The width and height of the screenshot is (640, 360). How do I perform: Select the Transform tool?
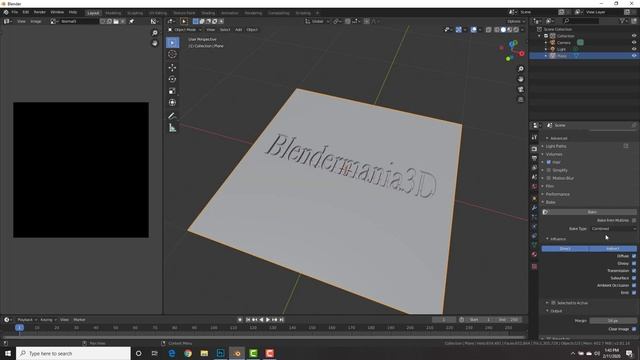pyautogui.click(x=173, y=102)
